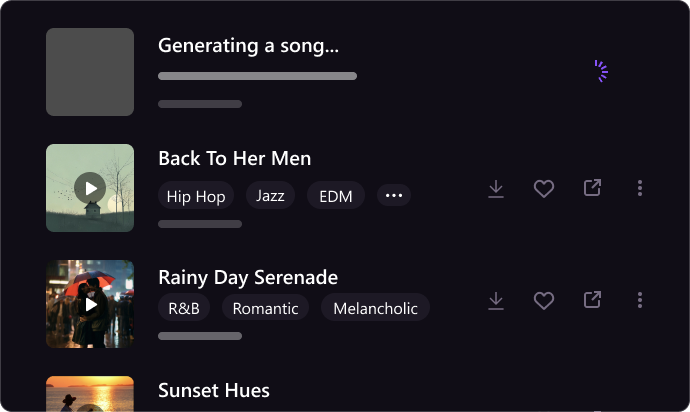Open more options for Back To Her Men
The image size is (690, 412).
[x=640, y=188]
